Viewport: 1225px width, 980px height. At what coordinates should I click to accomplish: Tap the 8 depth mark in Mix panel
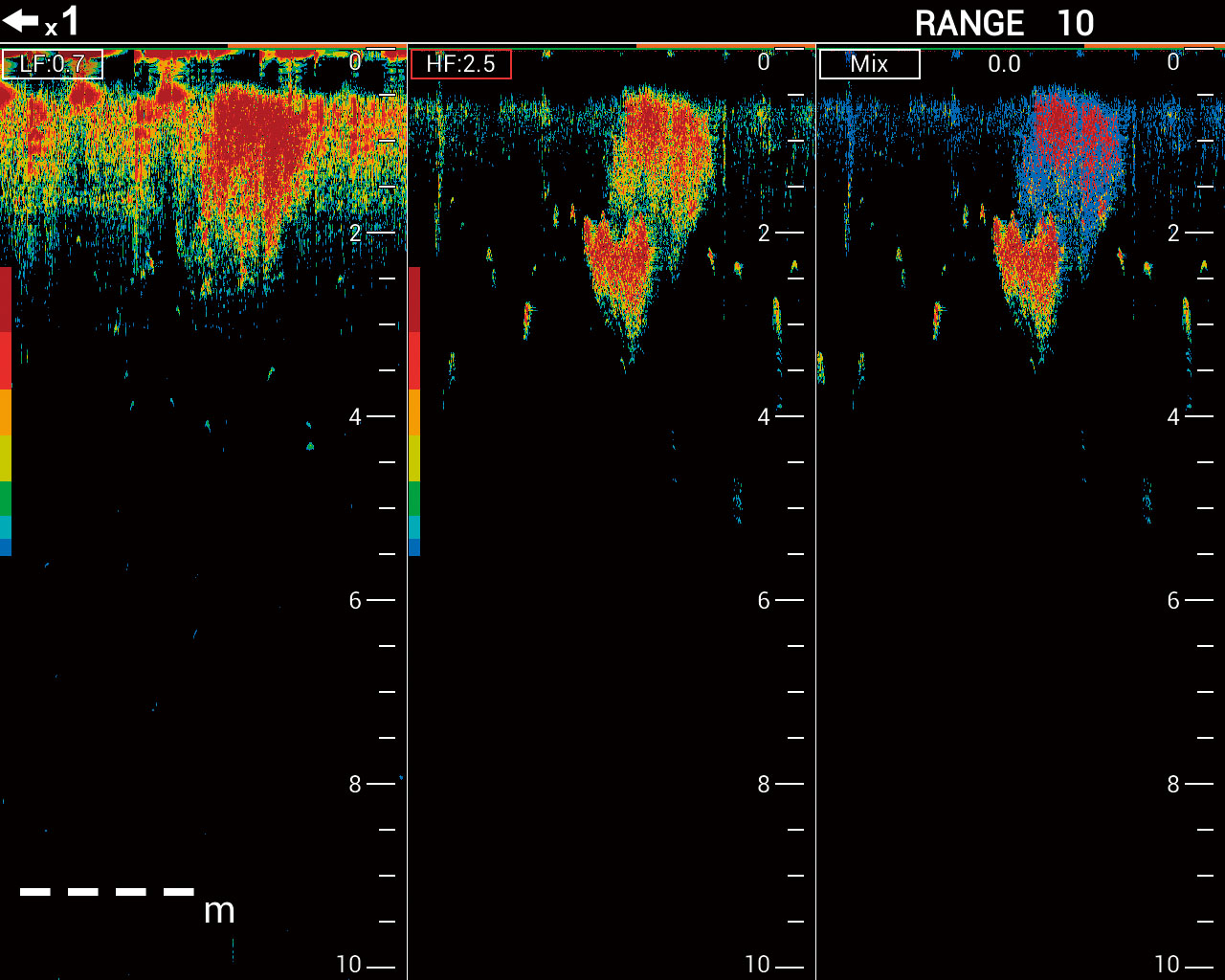click(x=1173, y=784)
